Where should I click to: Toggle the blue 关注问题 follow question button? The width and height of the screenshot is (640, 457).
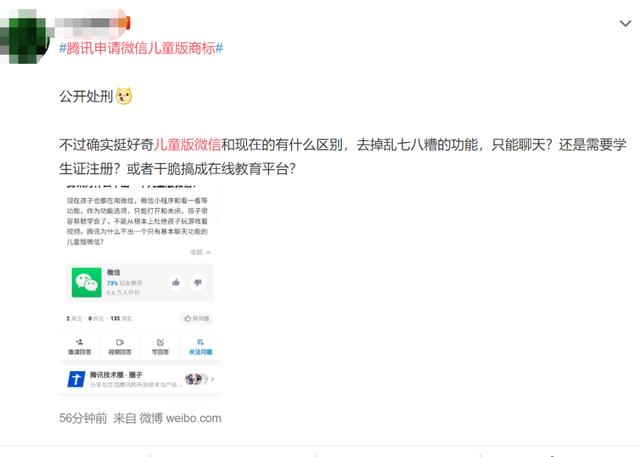coord(200,347)
